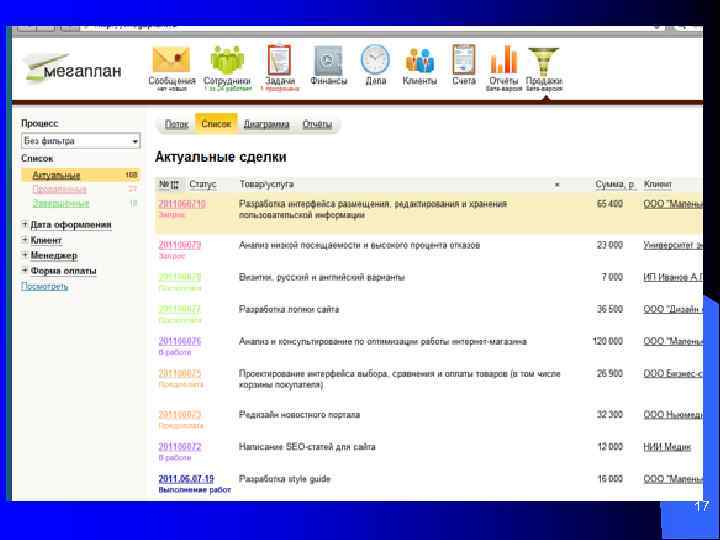Click the "Визитки, русский и английский варианты" text
The width and height of the screenshot is (720, 540).
click(x=322, y=277)
